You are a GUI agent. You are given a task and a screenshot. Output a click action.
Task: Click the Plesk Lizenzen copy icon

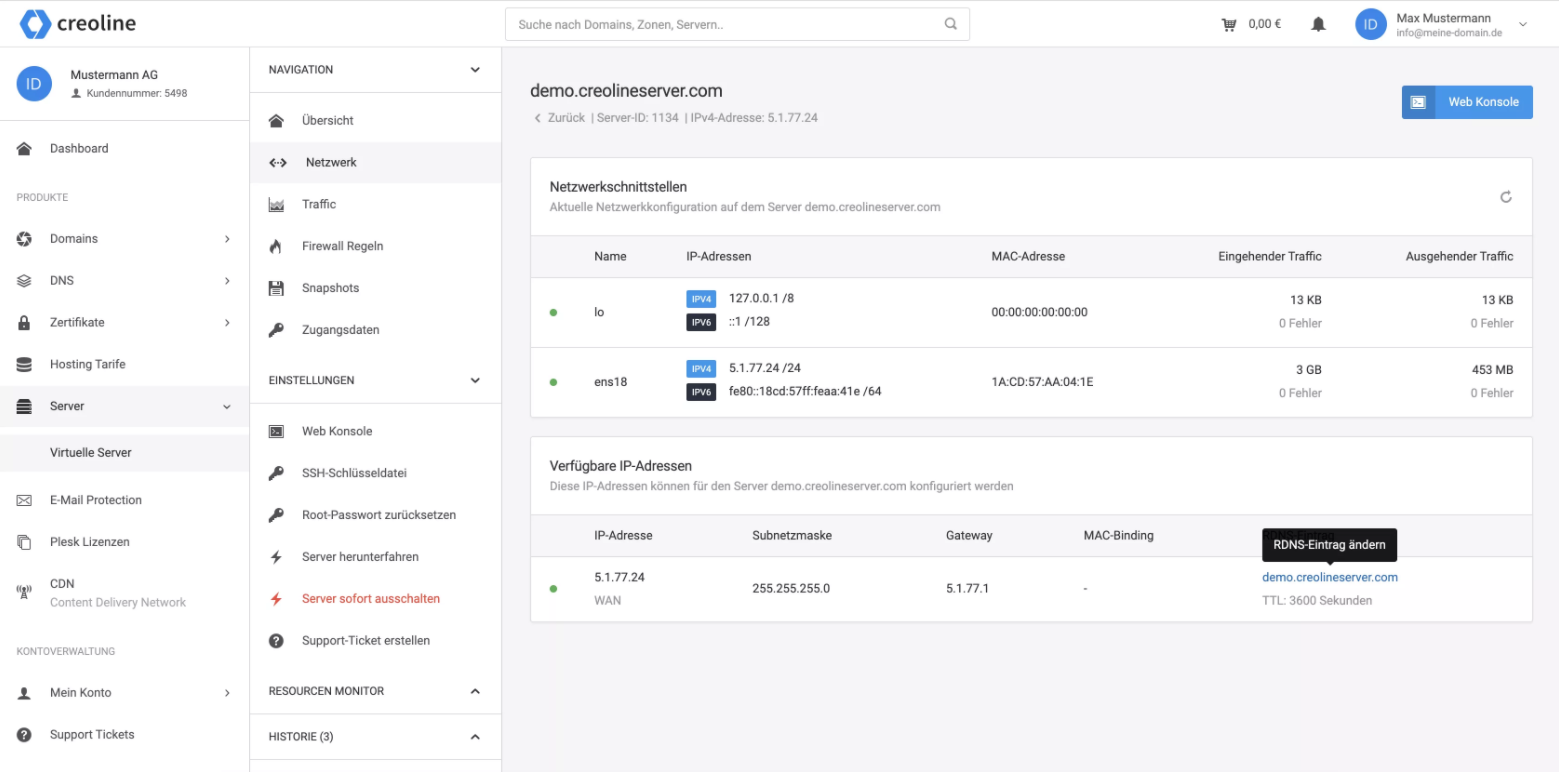click(24, 542)
